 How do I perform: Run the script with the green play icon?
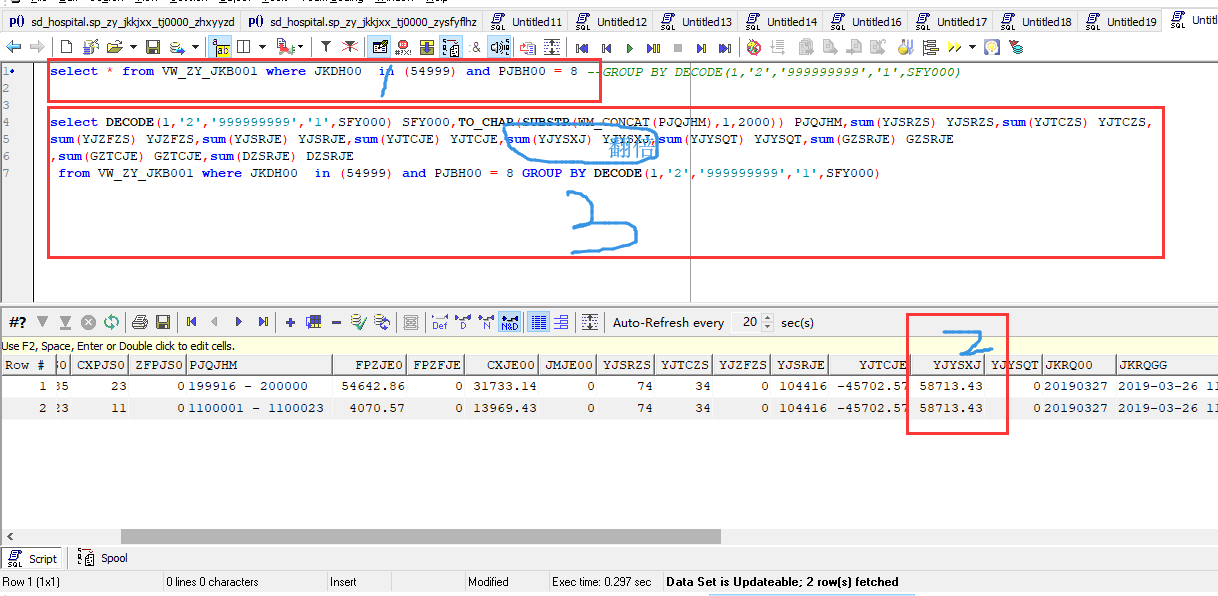629,47
